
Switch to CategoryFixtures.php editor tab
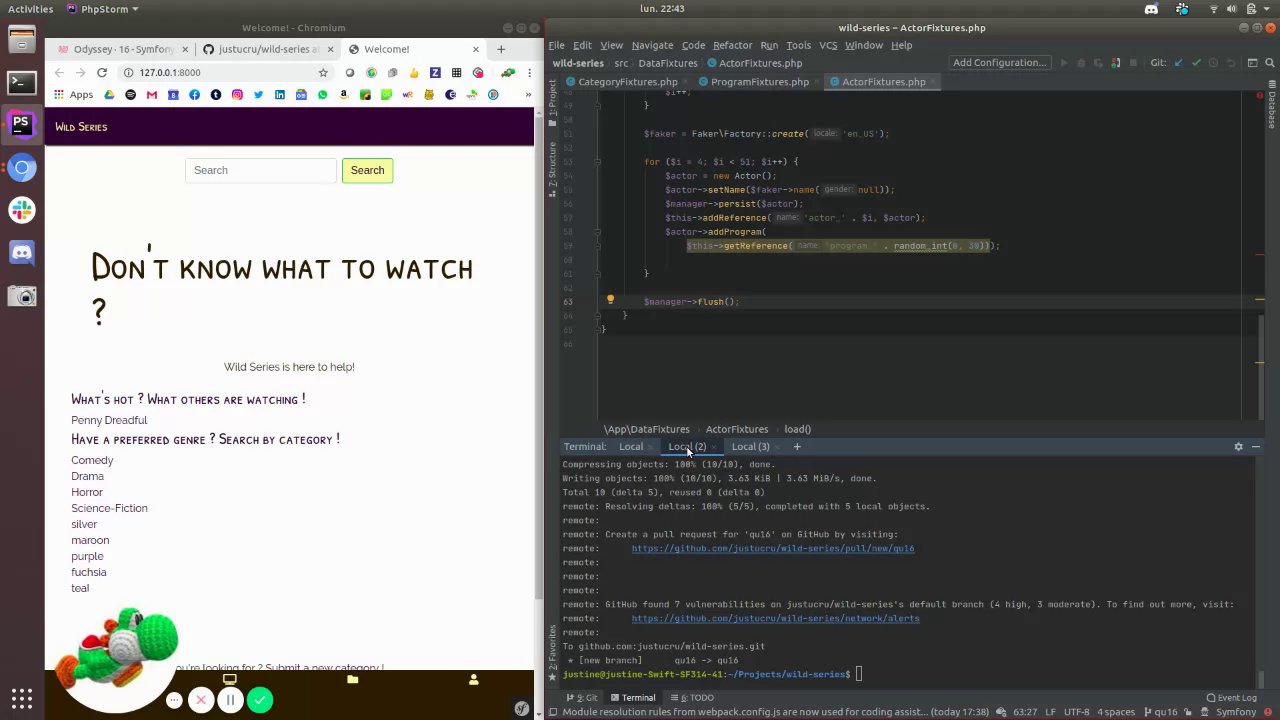tap(627, 82)
